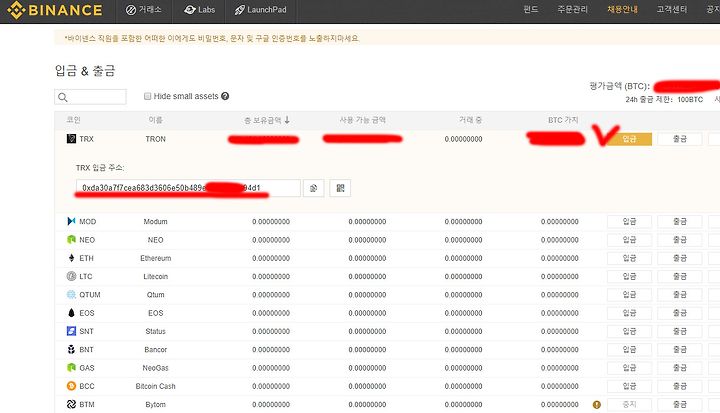Click the GAS 입금 deposit button
This screenshot has height=413, width=720.
pos(629,368)
